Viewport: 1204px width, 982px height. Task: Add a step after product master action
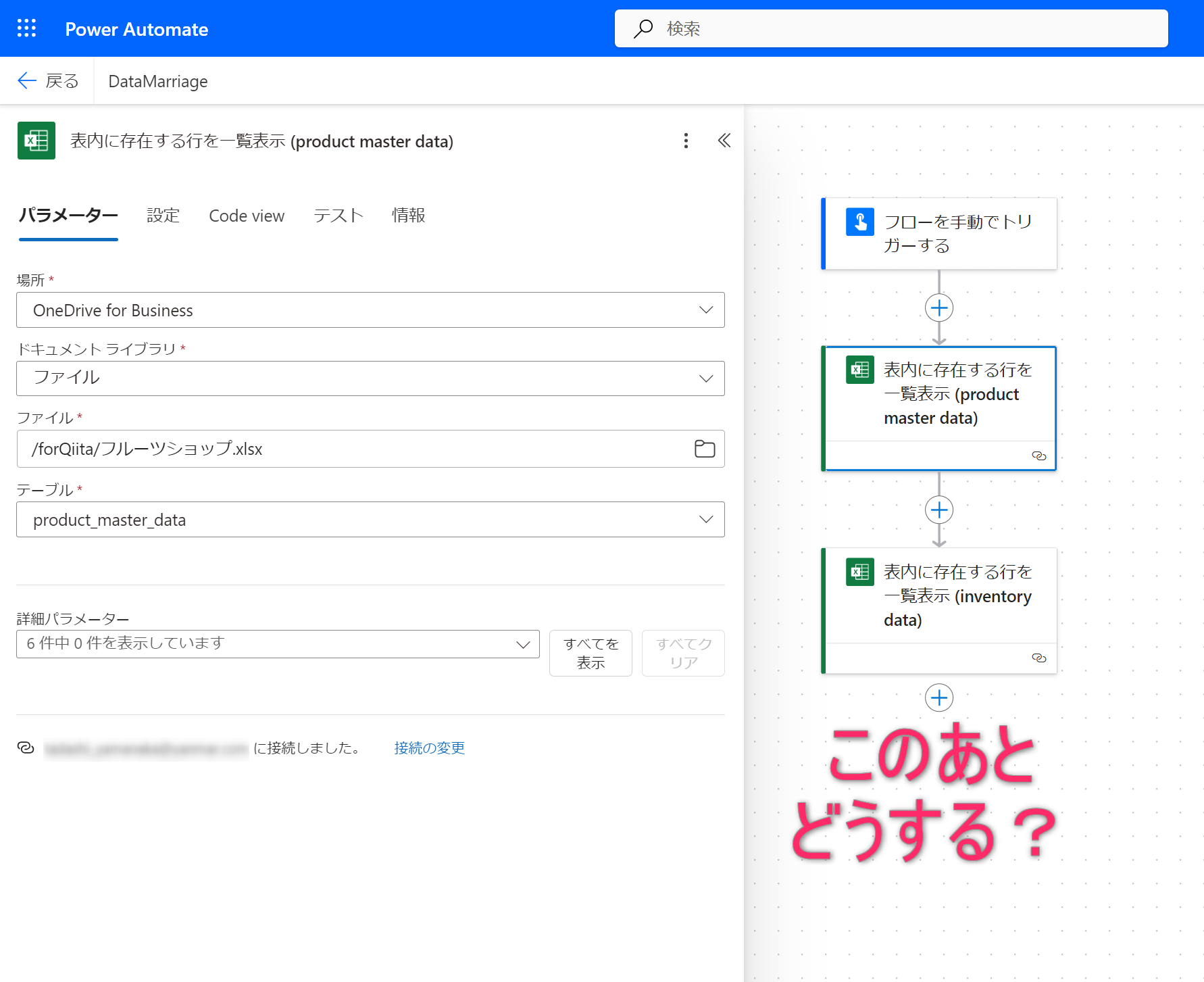939,510
